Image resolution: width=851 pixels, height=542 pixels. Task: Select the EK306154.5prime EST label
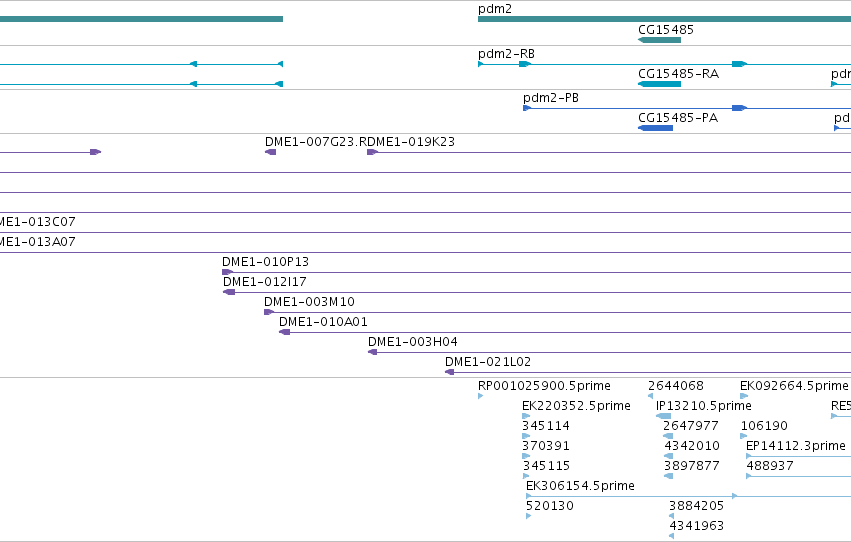coord(580,486)
